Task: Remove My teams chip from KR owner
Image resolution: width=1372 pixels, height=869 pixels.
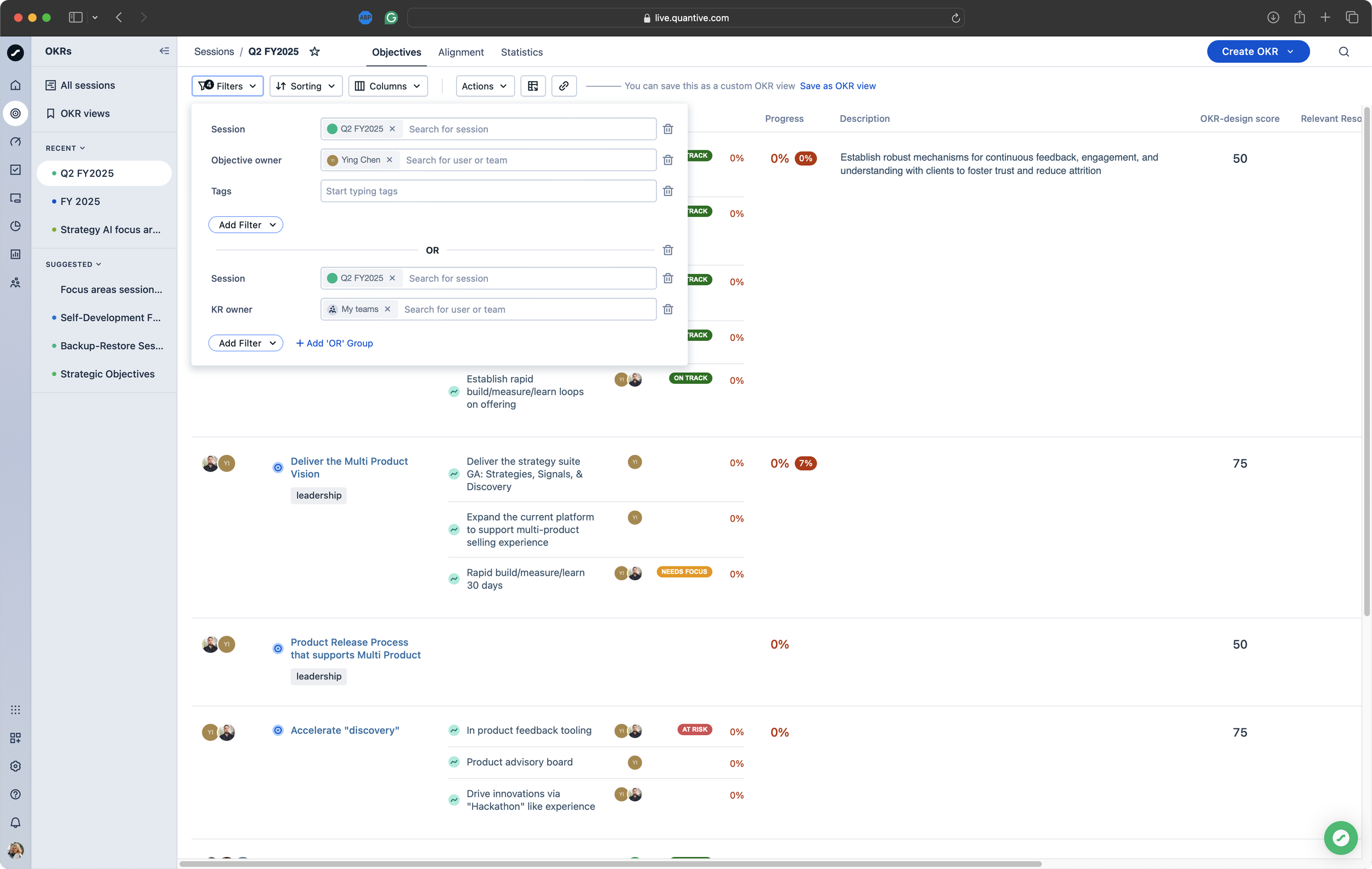Action: [387, 310]
